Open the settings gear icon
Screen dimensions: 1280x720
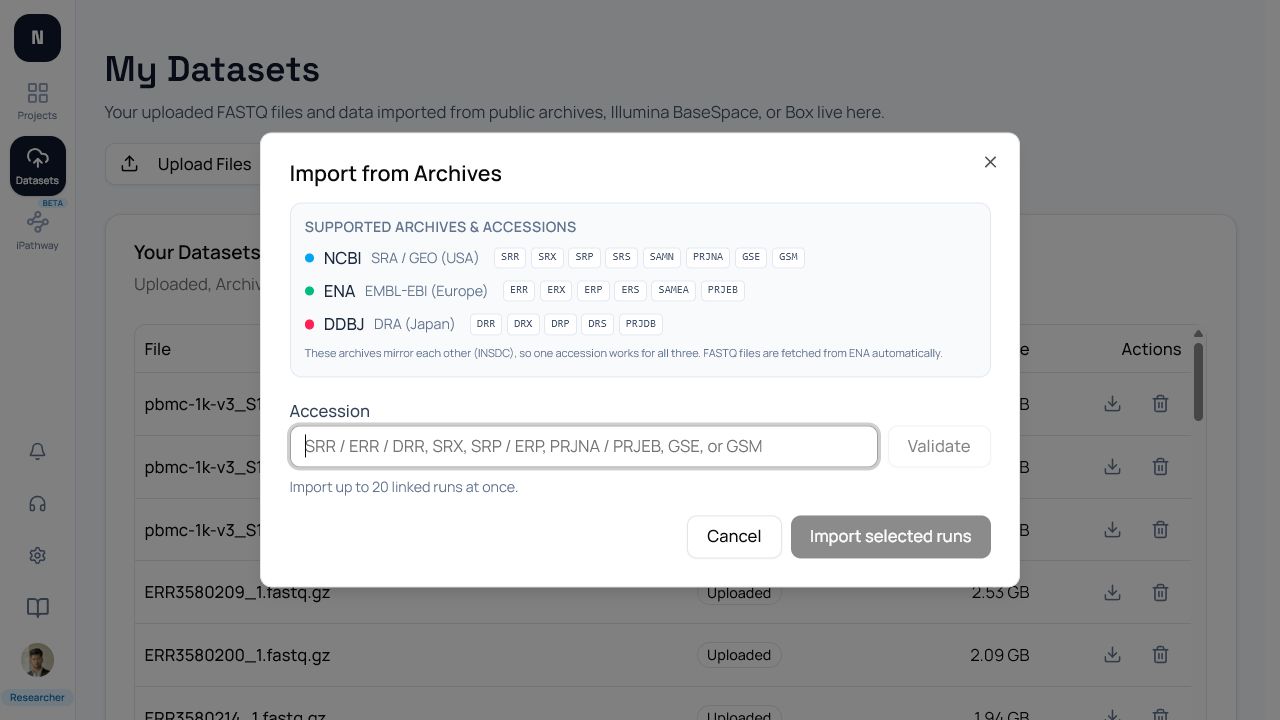(x=37, y=556)
